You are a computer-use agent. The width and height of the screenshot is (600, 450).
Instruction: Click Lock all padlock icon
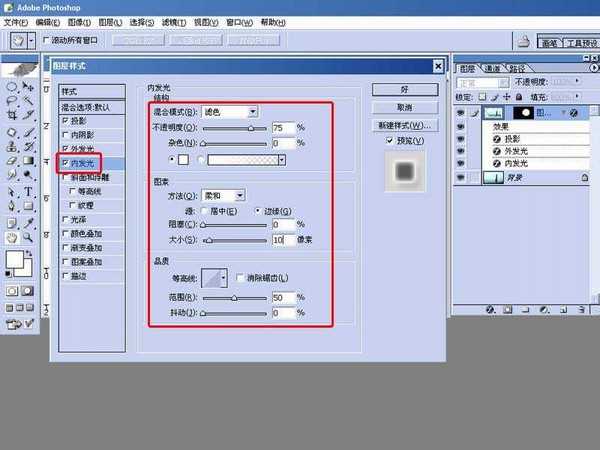(519, 97)
